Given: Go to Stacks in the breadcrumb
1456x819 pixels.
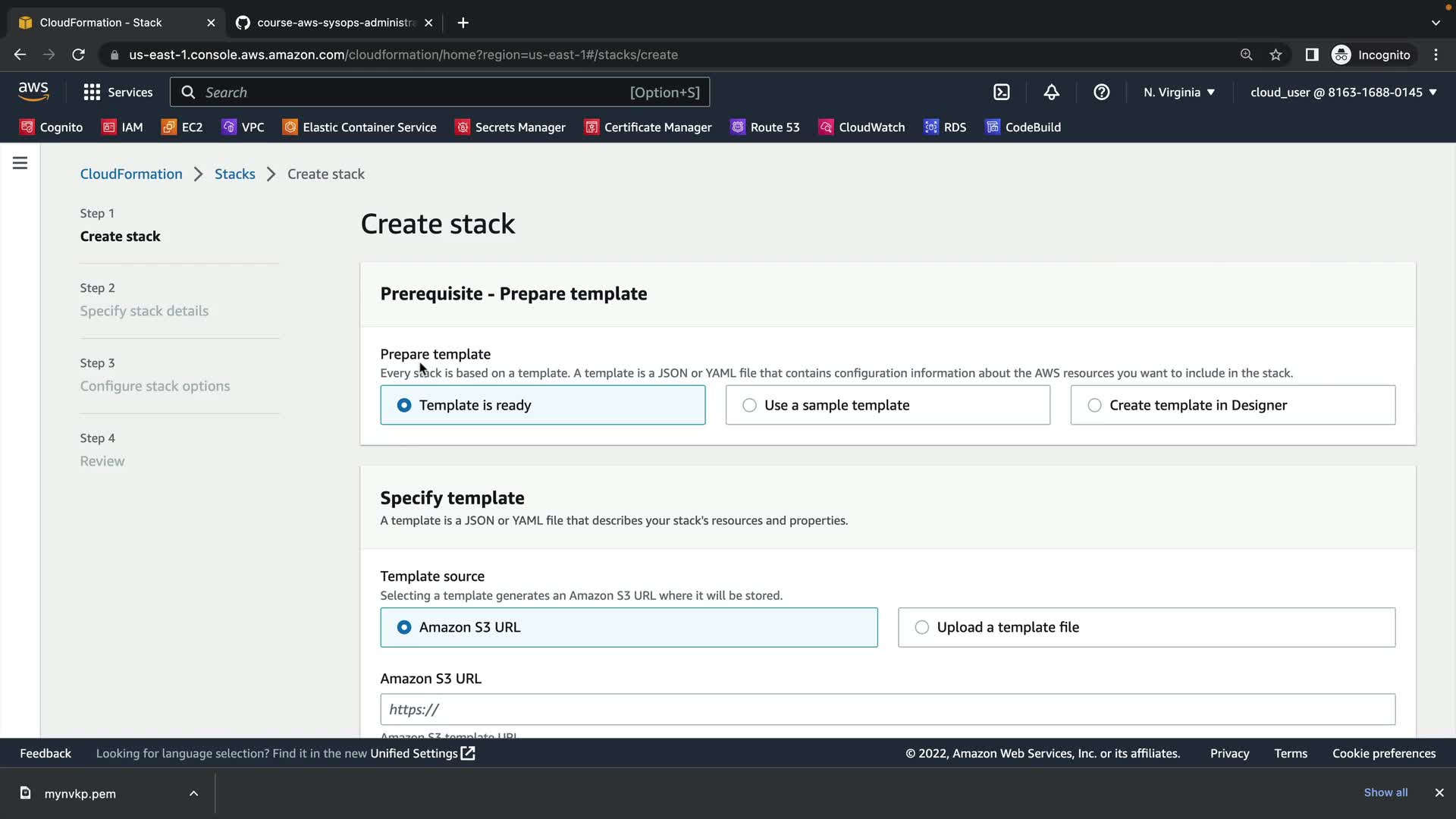Looking at the screenshot, I should 234,174.
